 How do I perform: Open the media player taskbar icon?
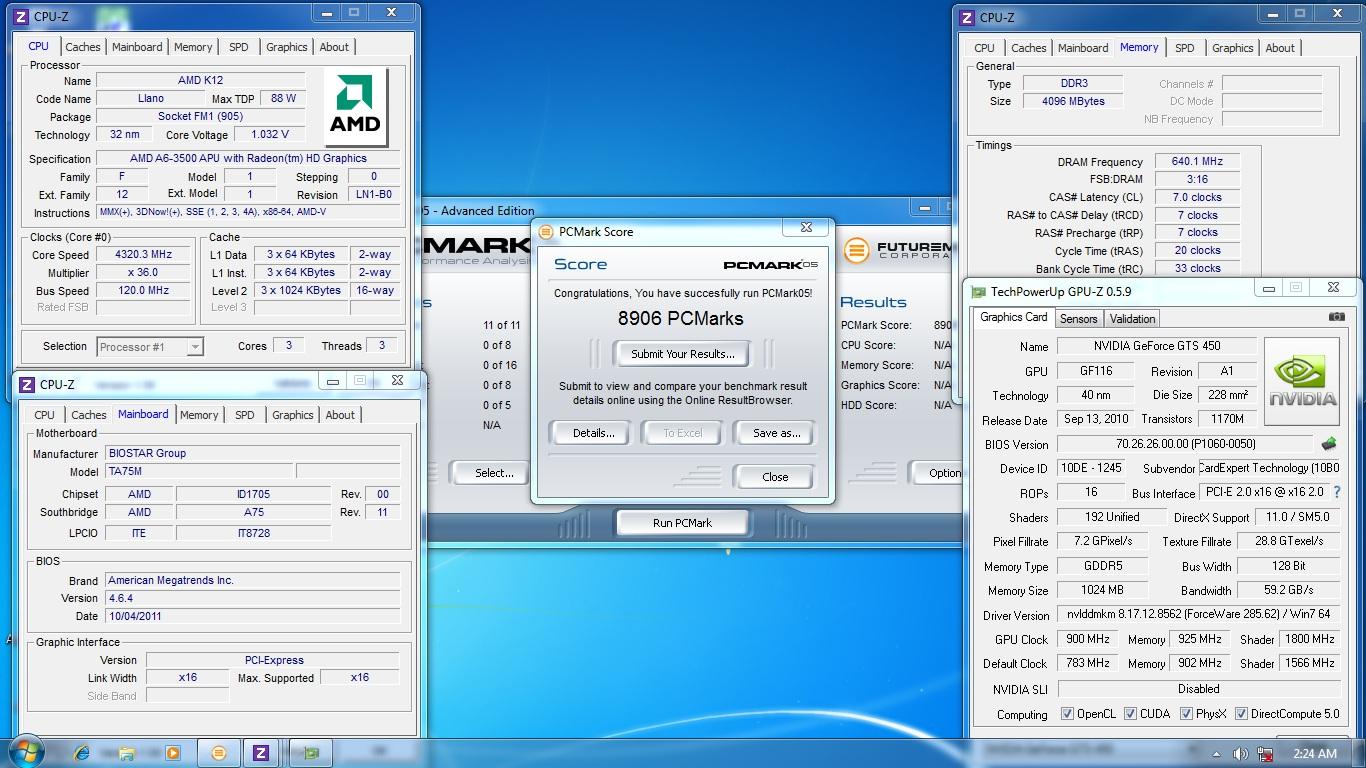(x=172, y=753)
